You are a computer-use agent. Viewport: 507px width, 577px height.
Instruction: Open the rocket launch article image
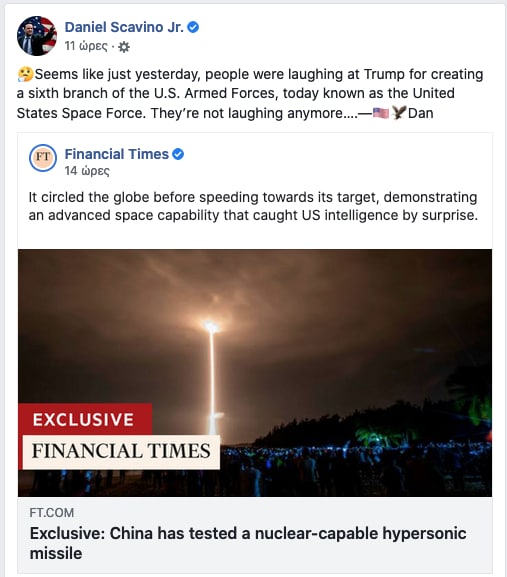coord(255,373)
